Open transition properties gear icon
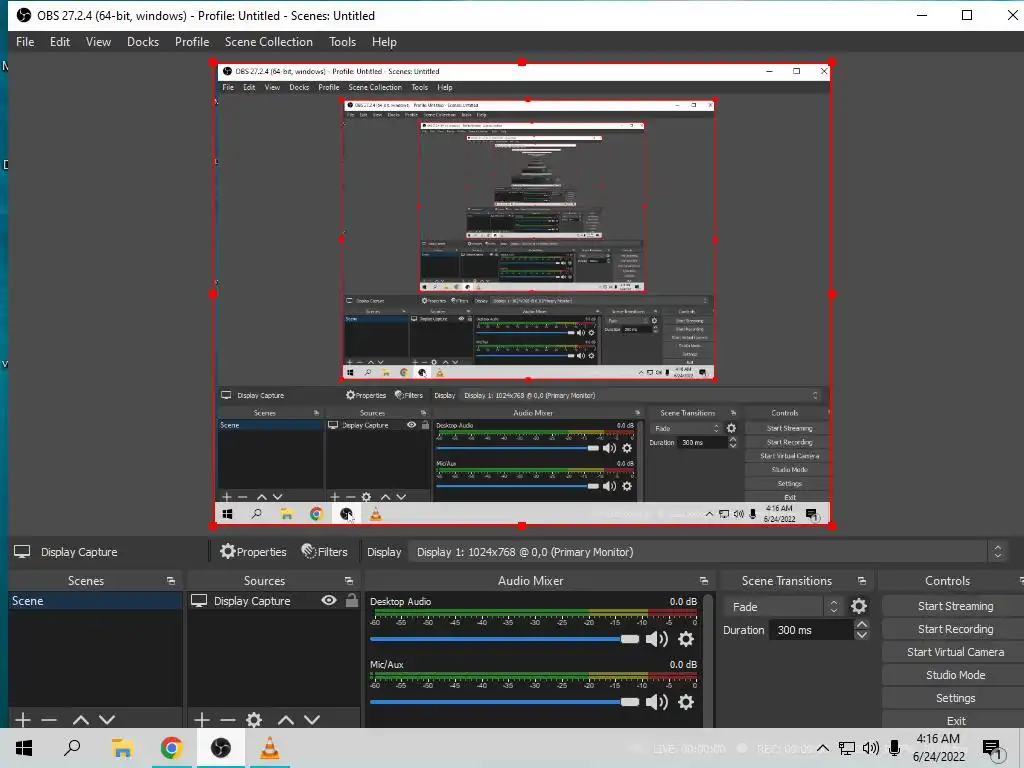Screen dimensions: 1024x768 (x=859, y=607)
